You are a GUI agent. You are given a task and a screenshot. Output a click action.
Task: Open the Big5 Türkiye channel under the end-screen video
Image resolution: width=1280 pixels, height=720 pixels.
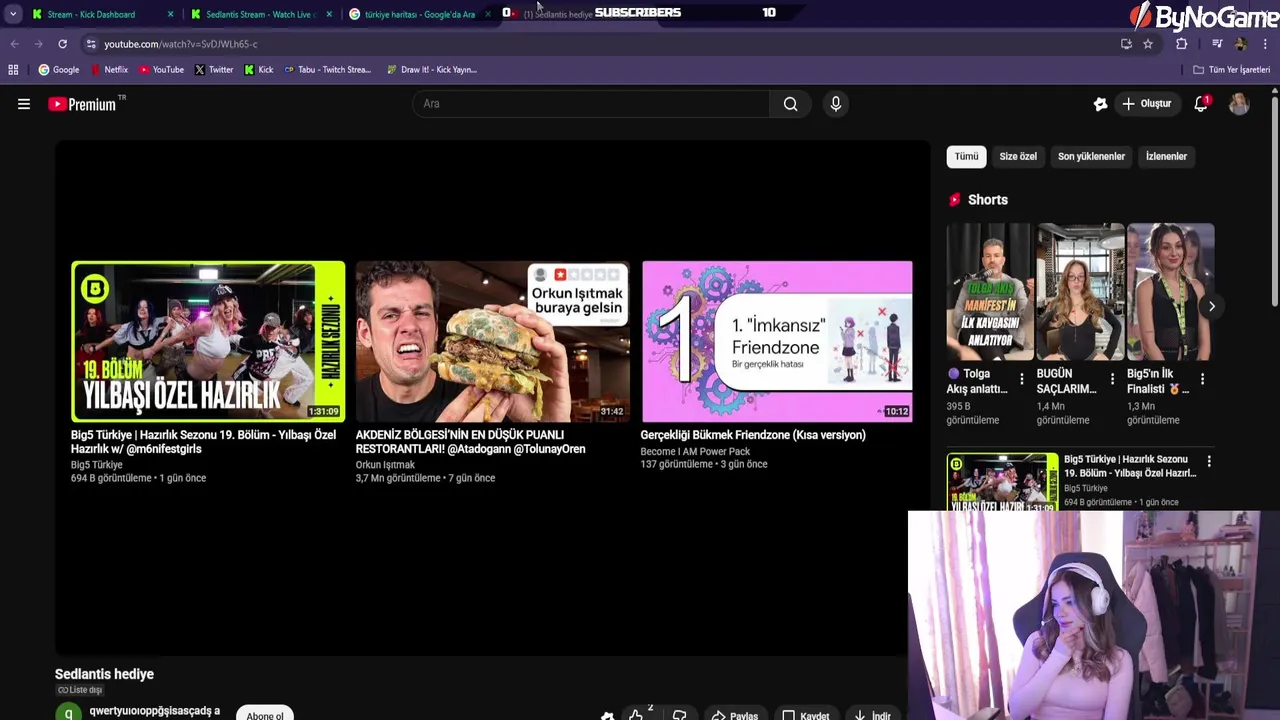click(x=97, y=465)
